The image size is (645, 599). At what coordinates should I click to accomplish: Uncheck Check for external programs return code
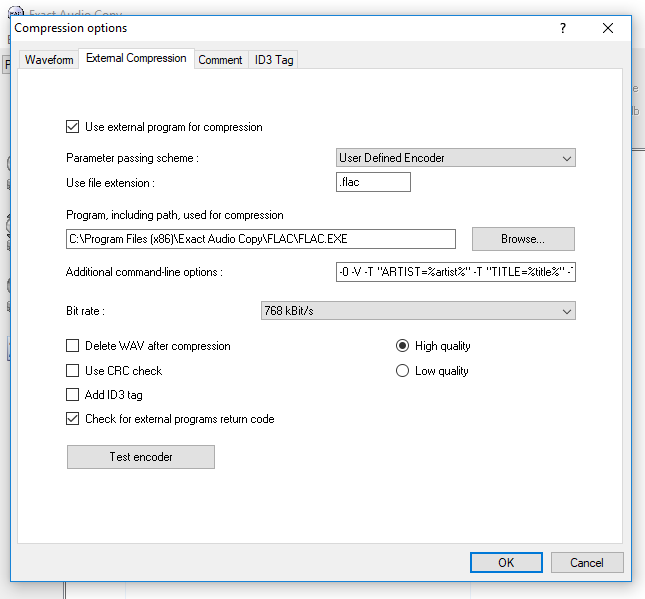pyautogui.click(x=72, y=419)
